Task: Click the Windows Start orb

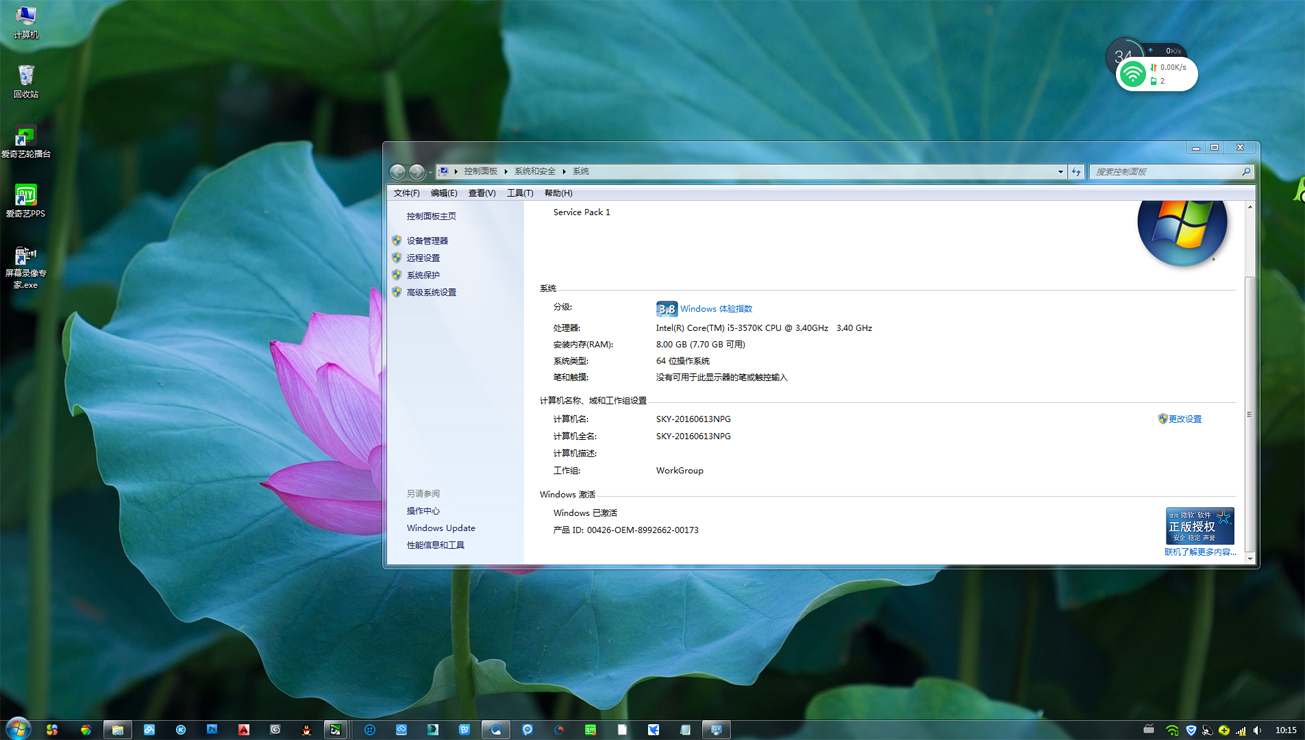Action: coord(17,729)
